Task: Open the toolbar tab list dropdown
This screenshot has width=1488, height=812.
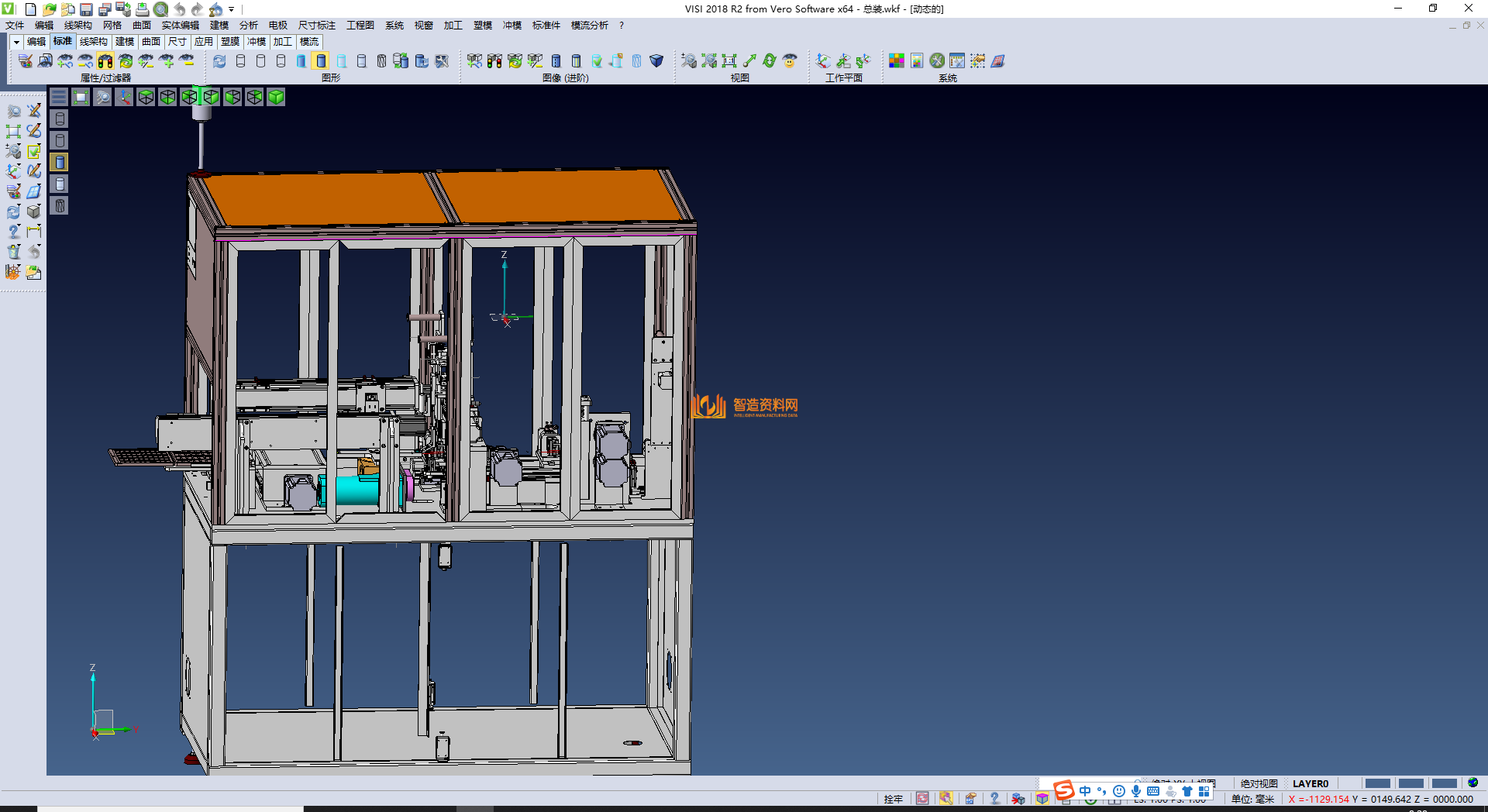Action: coord(16,42)
